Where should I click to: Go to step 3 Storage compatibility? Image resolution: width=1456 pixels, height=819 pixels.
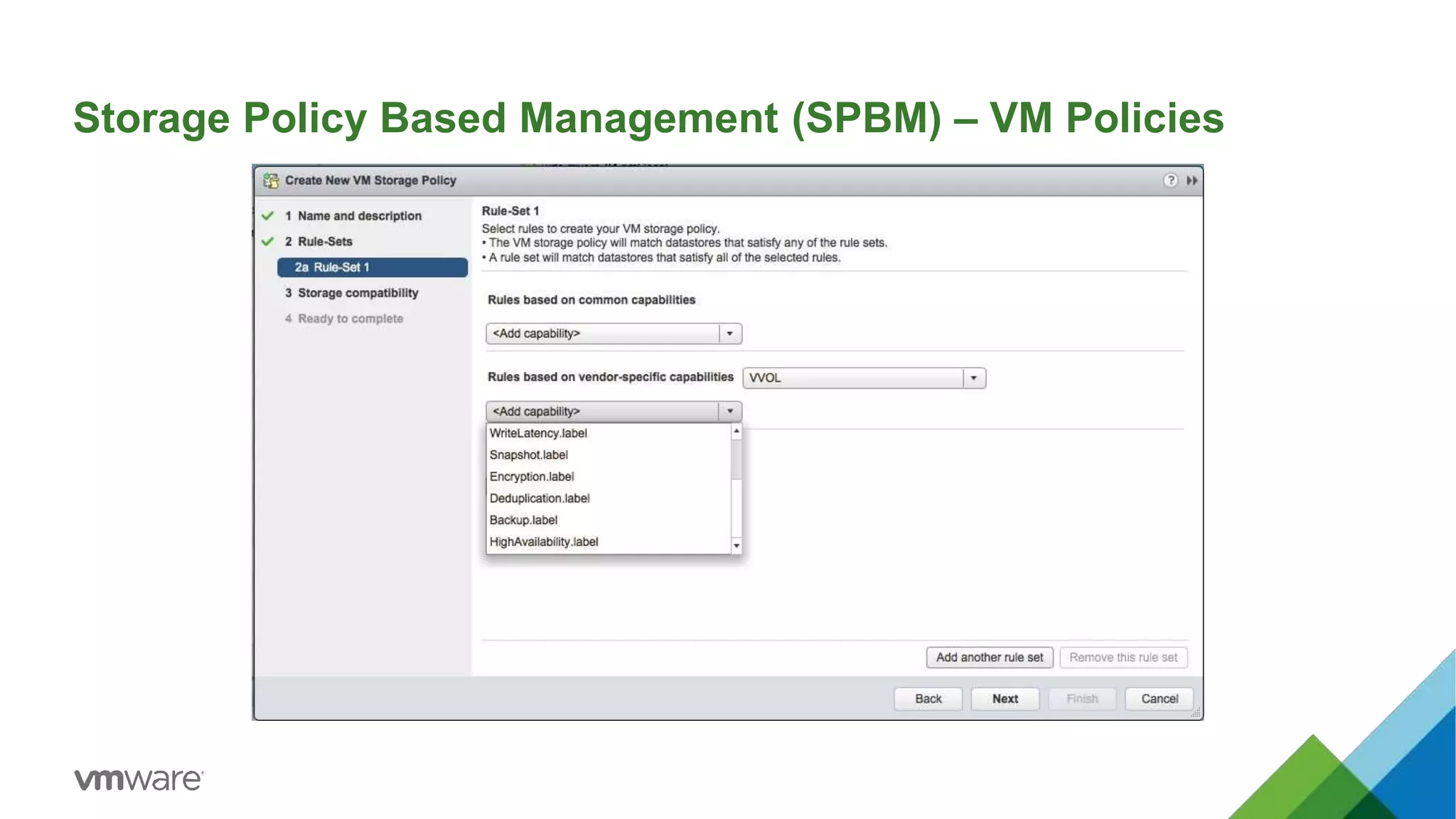[x=351, y=293]
